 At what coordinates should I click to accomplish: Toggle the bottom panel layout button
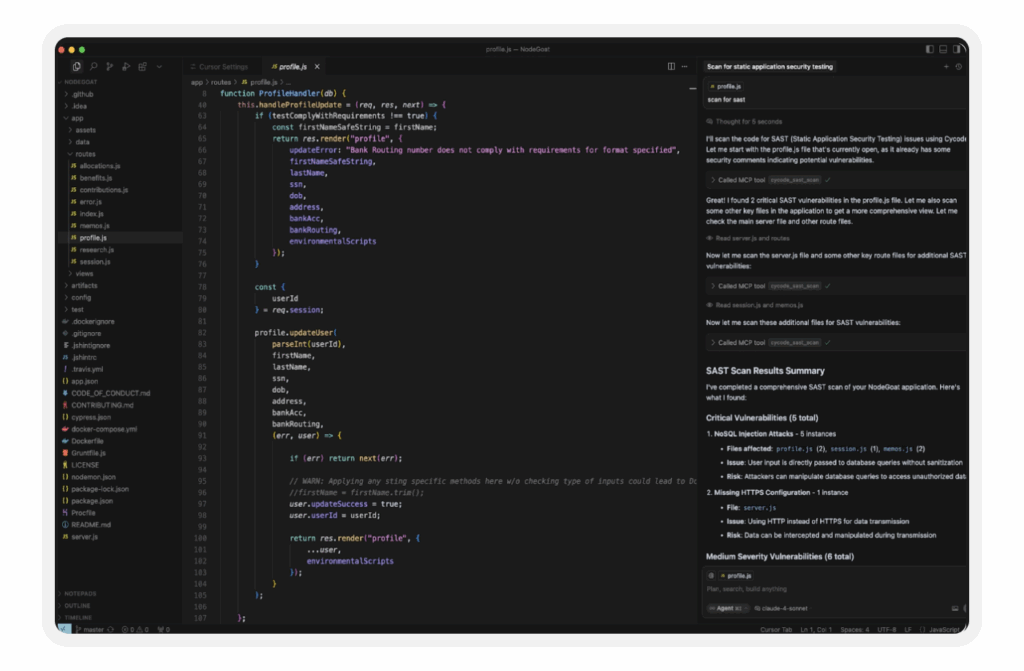click(x=944, y=49)
